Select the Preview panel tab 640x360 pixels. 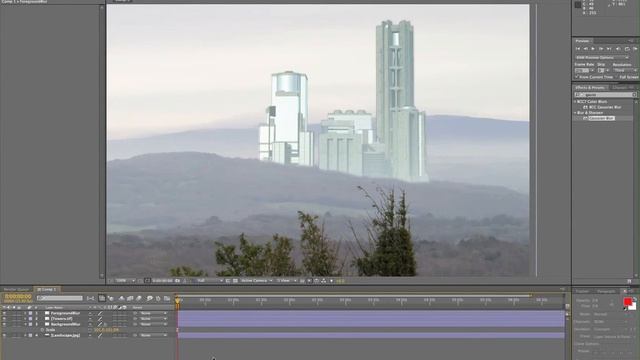(x=582, y=41)
